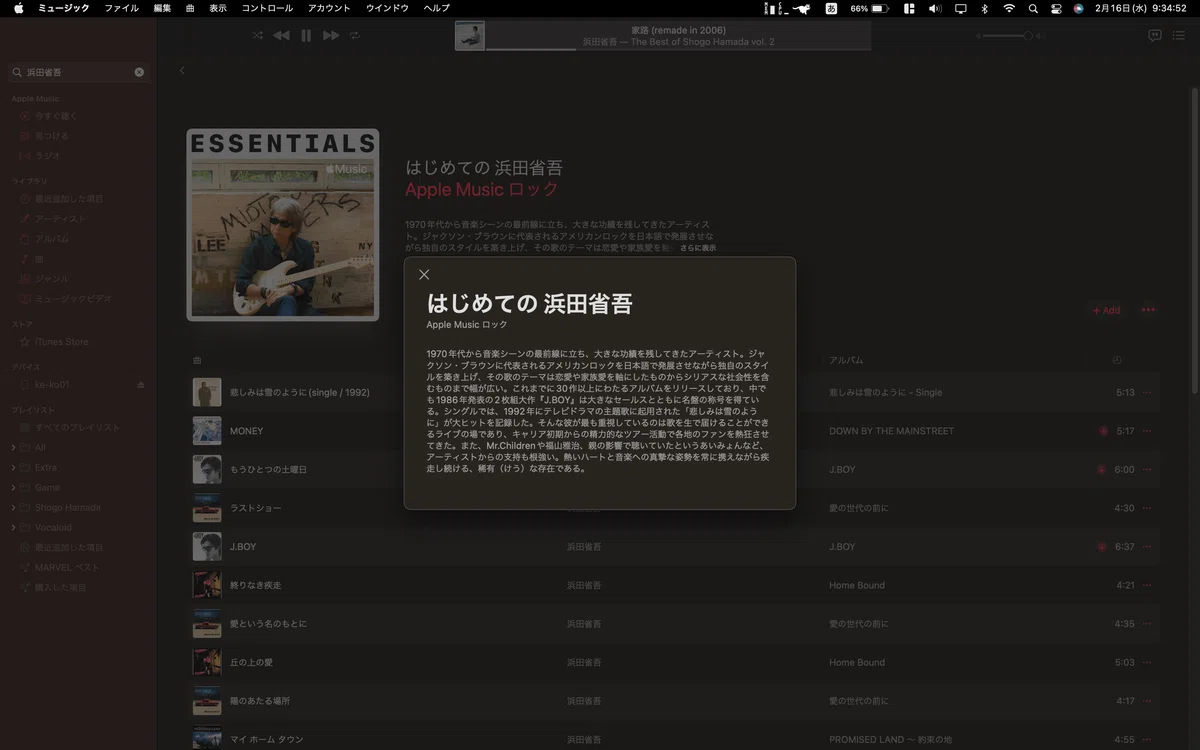Expand the Shogo Hamada playlist folder
This screenshot has height=750, width=1200.
14,508
